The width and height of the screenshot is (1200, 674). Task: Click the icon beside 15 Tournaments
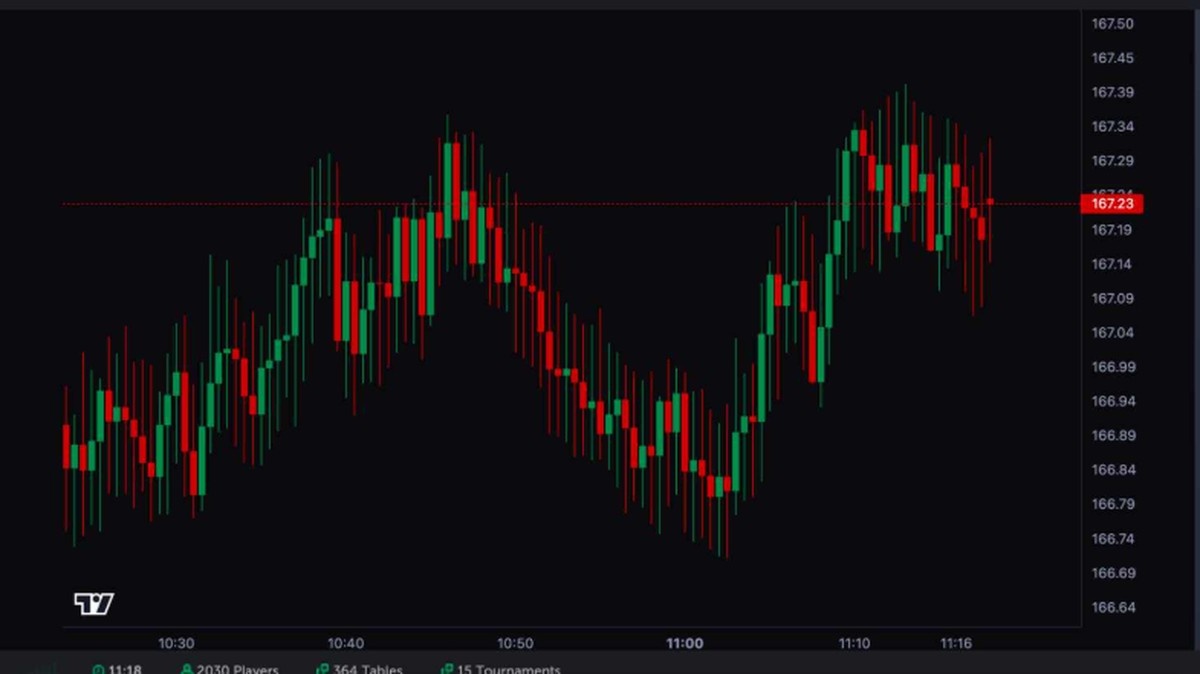pyautogui.click(x=447, y=670)
